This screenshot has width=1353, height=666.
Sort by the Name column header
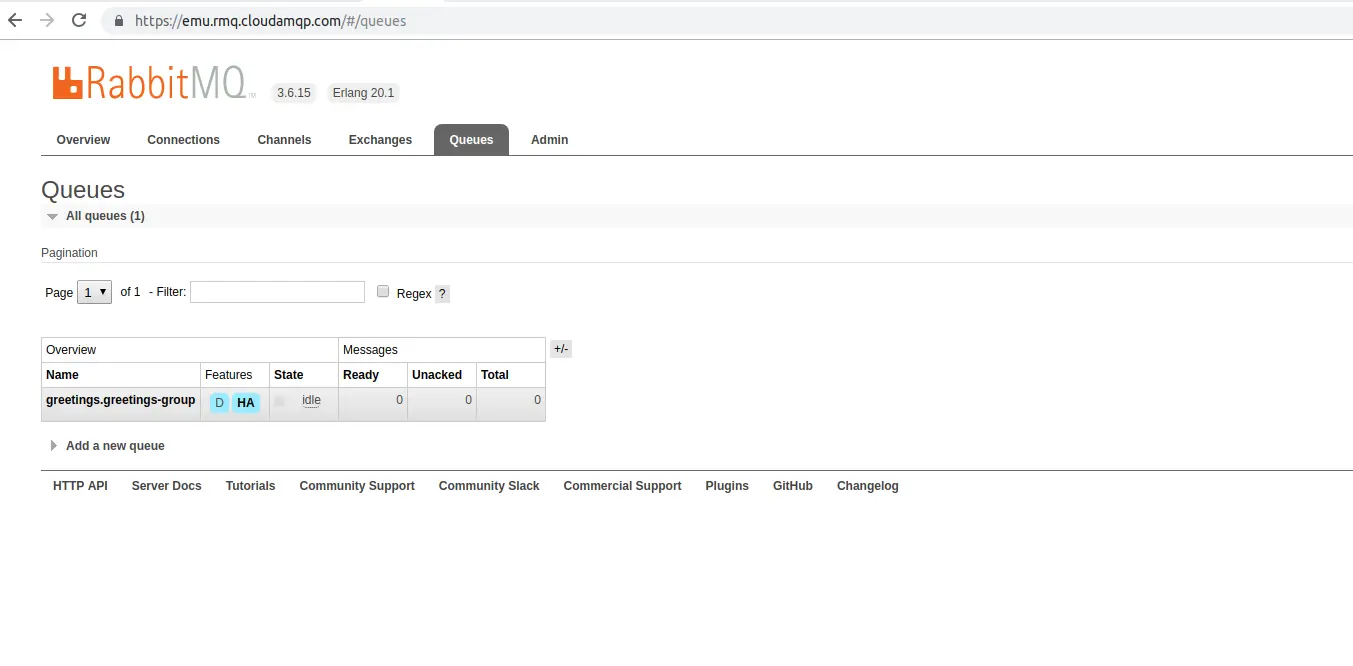(x=62, y=375)
